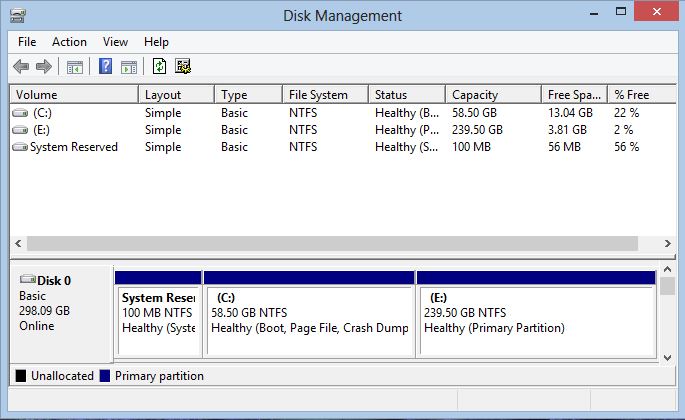The image size is (685, 420).
Task: Click the 56 % free cell
Action: click(x=626, y=147)
